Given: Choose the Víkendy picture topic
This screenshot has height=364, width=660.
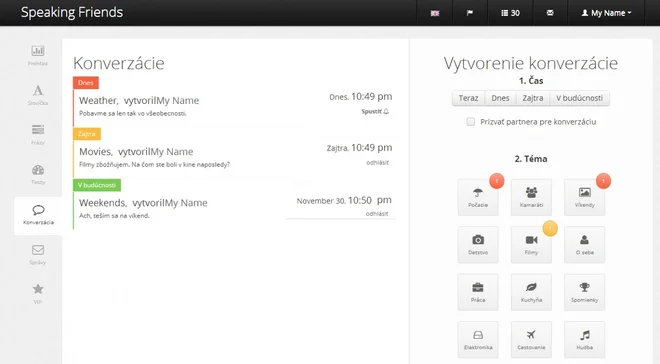Looking at the screenshot, I should (x=585, y=197).
